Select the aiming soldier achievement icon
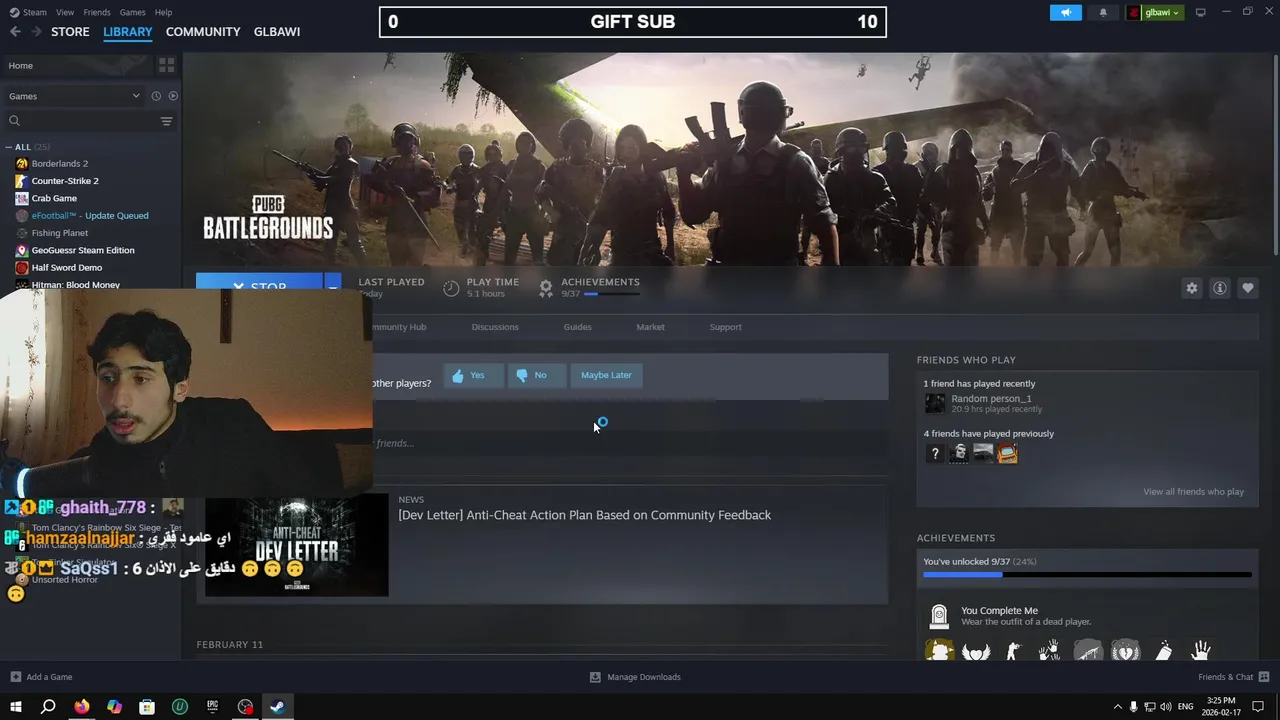Viewport: 1280px width, 720px height. 1013,651
